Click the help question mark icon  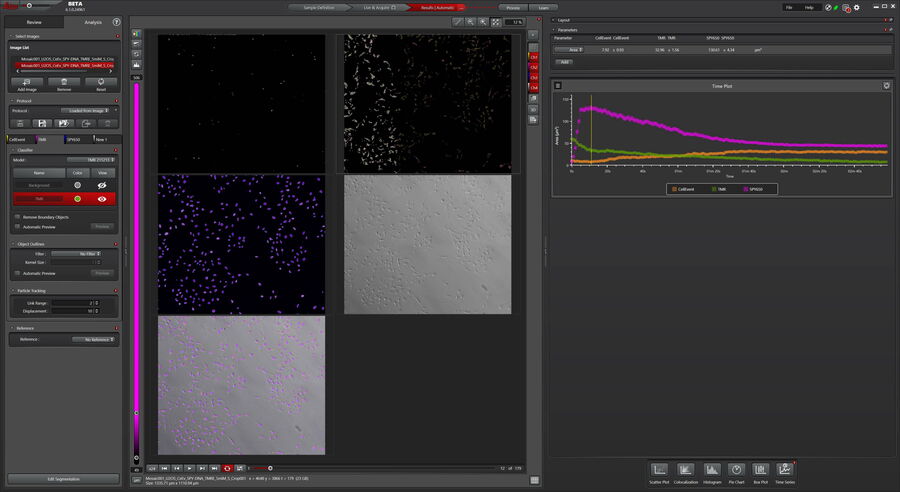[x=117, y=22]
